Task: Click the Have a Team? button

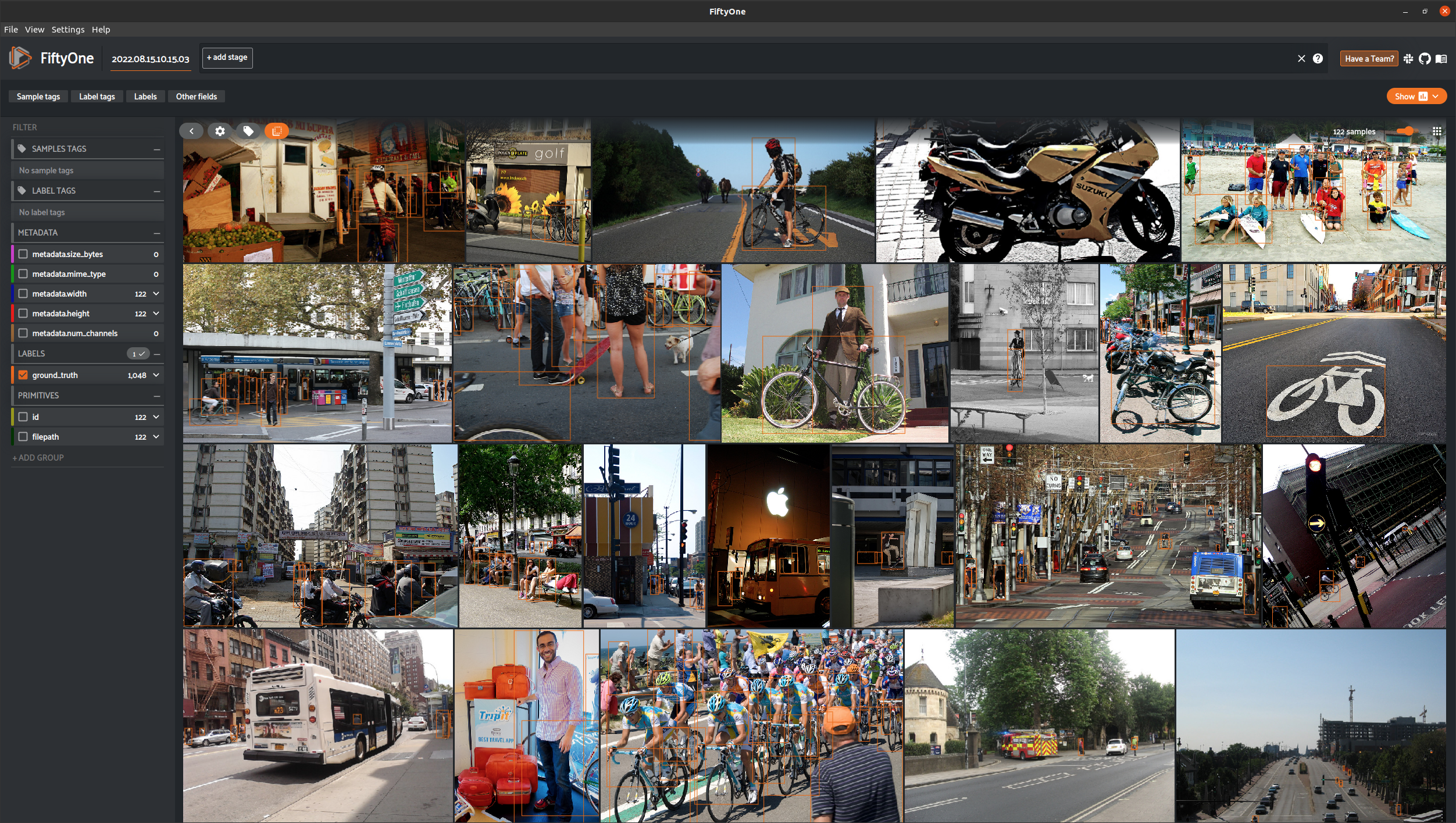Action: click(x=1369, y=58)
